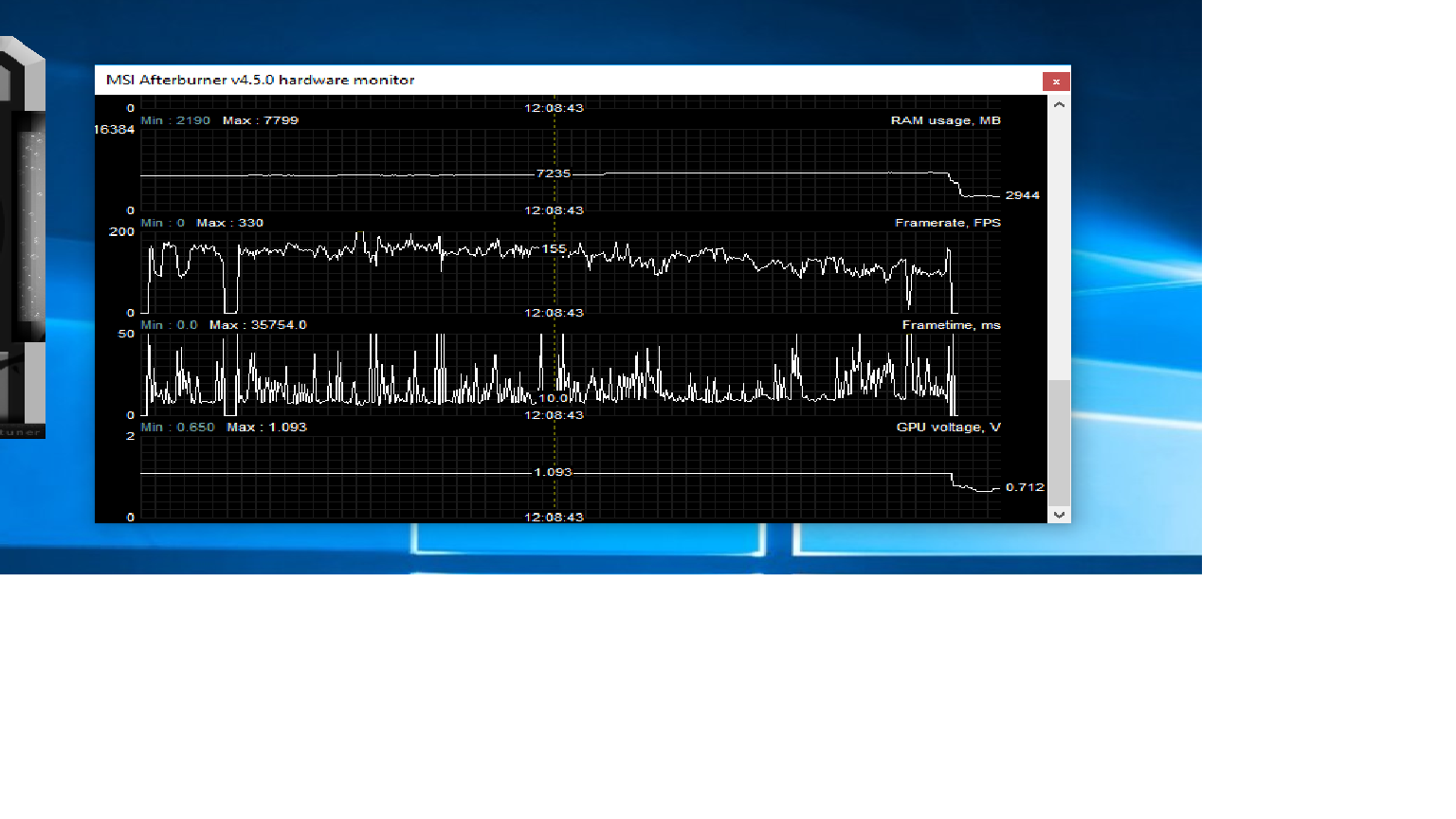
Task: Click the 16384 scale value on RAM graph
Action: tap(115, 130)
